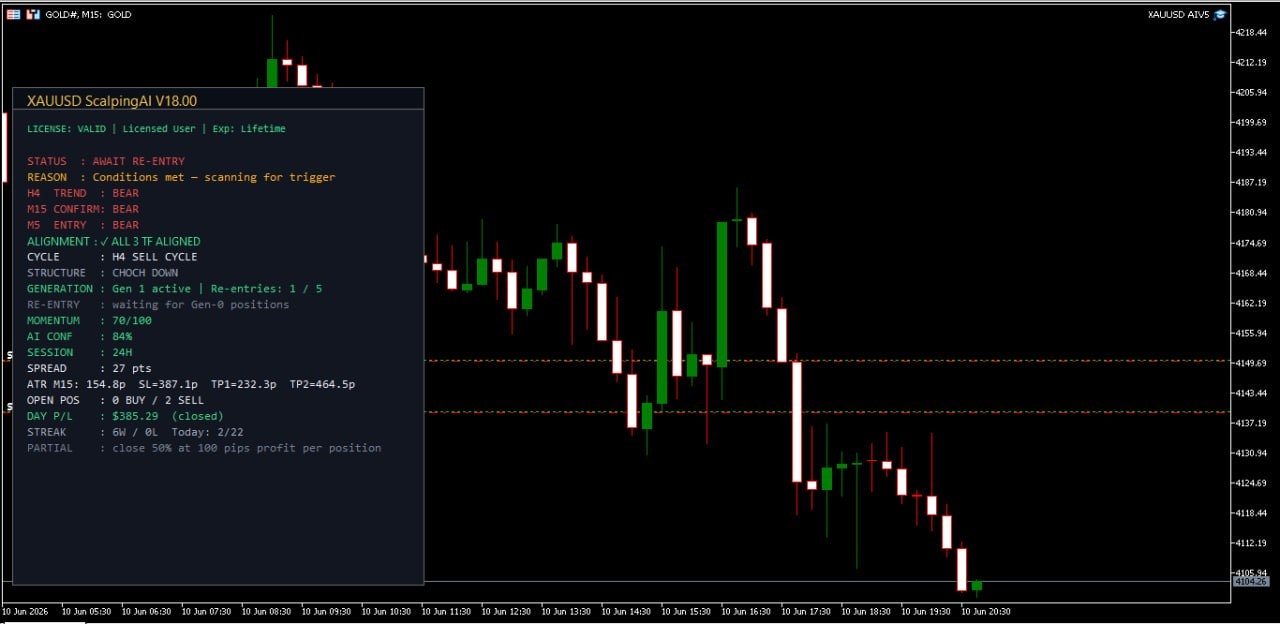Viewport: 1280px width, 624px height.
Task: Click the GENERATION Gen 1 active row
Action: coord(175,289)
